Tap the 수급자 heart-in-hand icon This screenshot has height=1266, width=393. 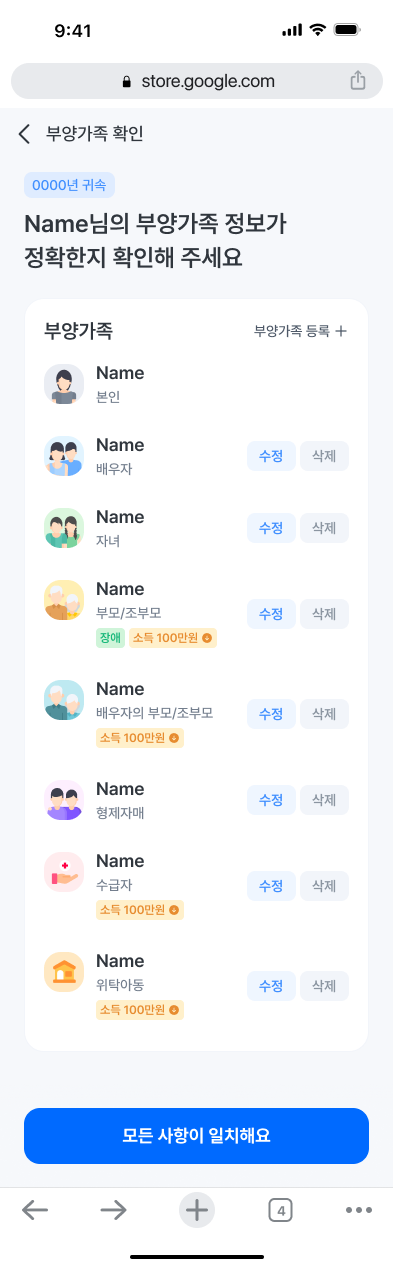tap(64, 872)
